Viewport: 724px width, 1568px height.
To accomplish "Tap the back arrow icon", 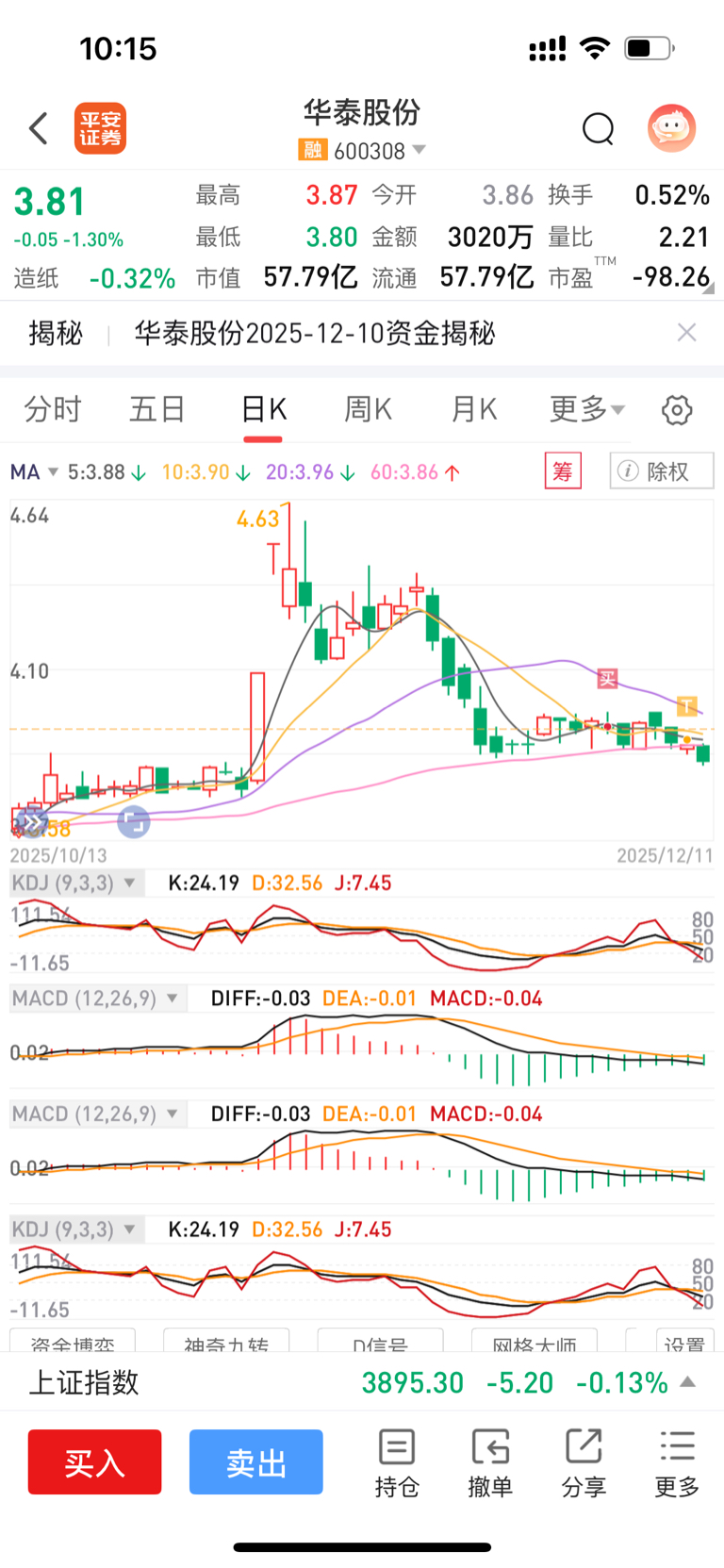I will (39, 128).
